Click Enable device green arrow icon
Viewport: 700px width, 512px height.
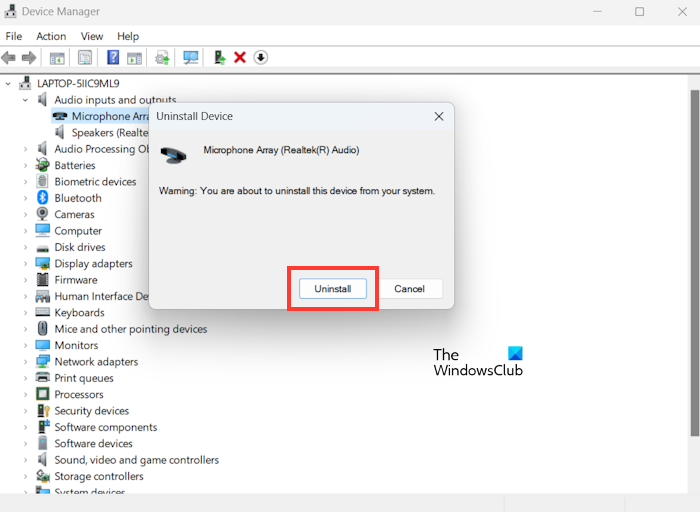220,58
